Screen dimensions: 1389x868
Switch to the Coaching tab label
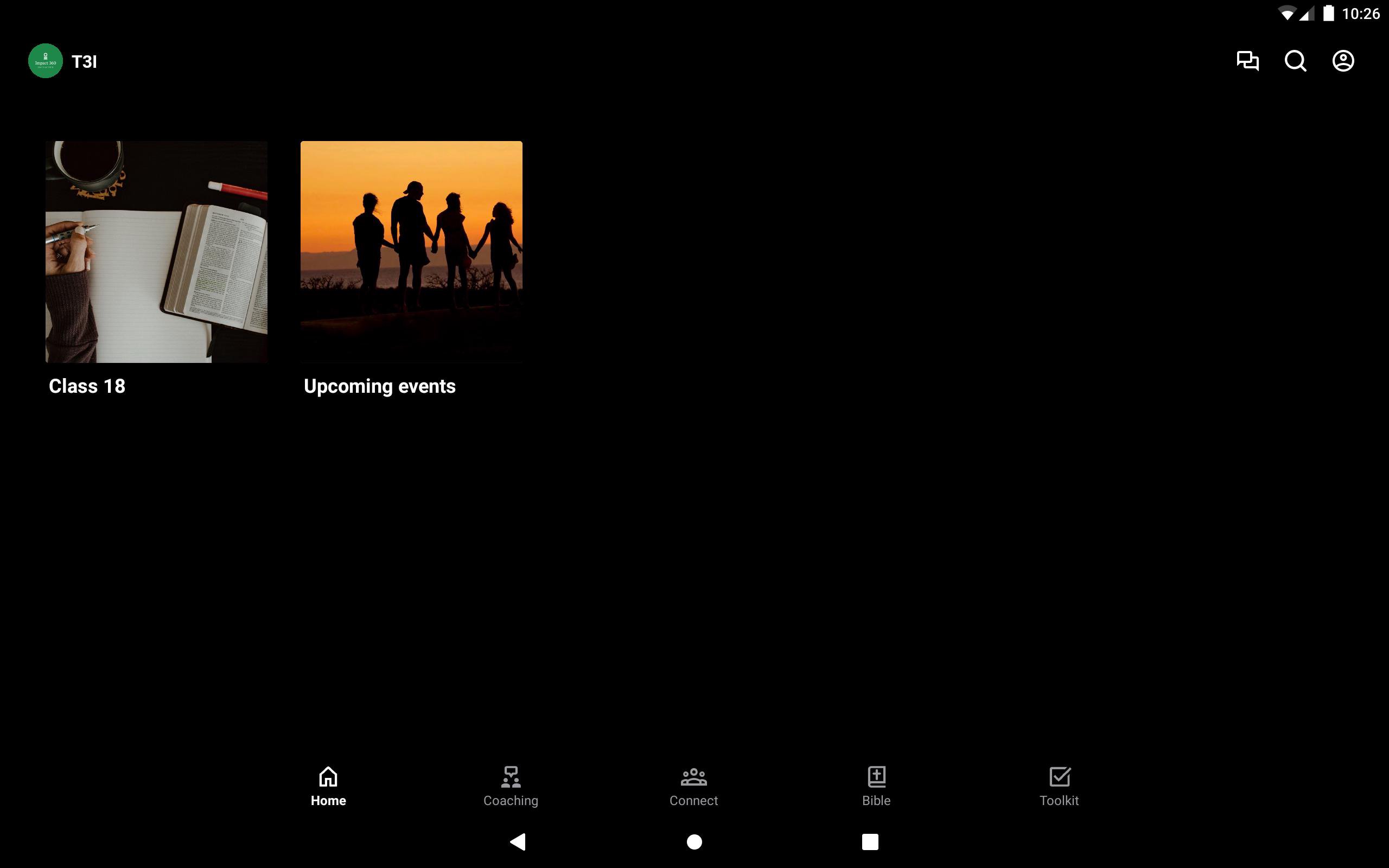pos(511,800)
